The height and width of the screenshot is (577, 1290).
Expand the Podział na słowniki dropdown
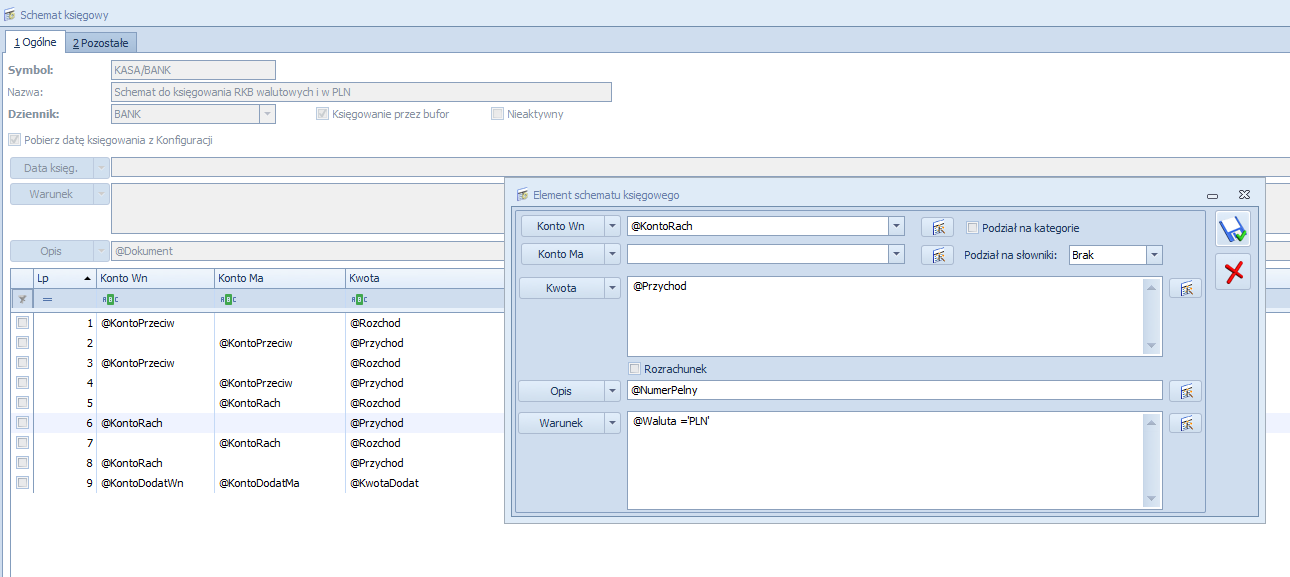1154,255
